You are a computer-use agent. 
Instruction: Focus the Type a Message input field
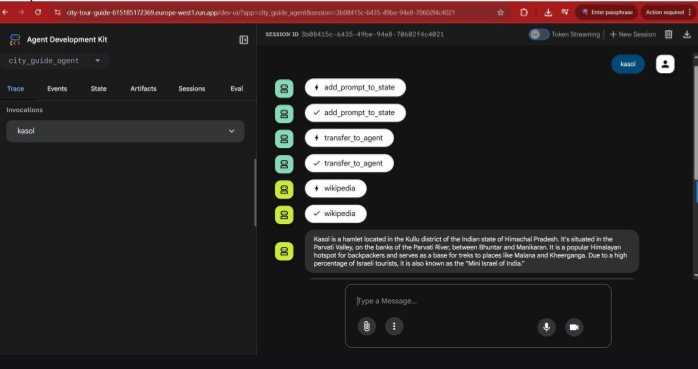(478, 301)
